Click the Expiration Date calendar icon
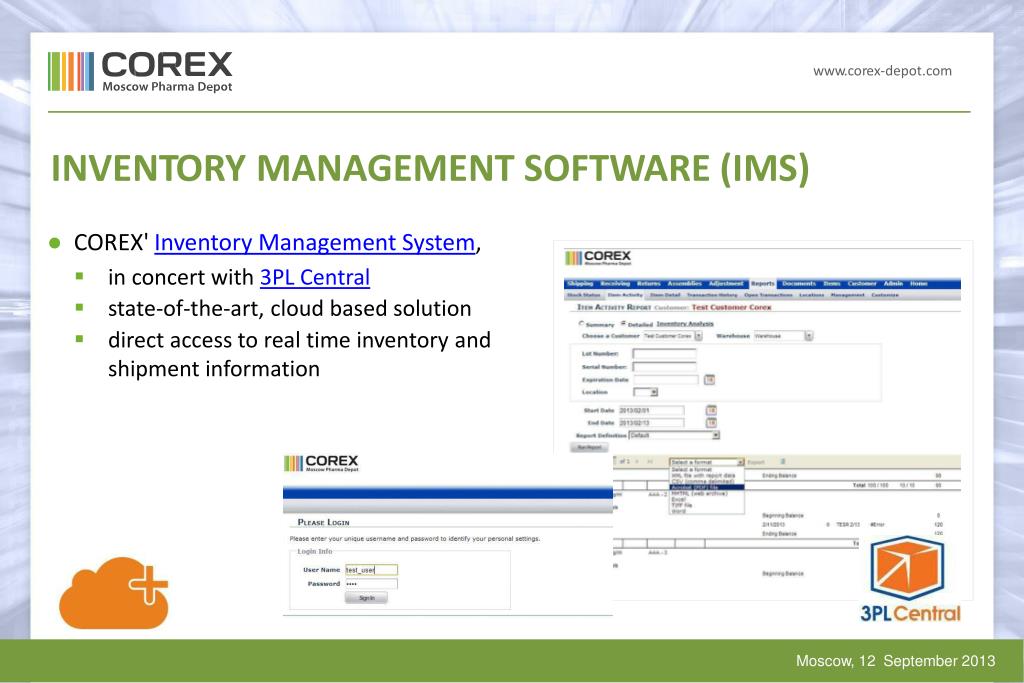The height and width of the screenshot is (683, 1024). coord(709,379)
